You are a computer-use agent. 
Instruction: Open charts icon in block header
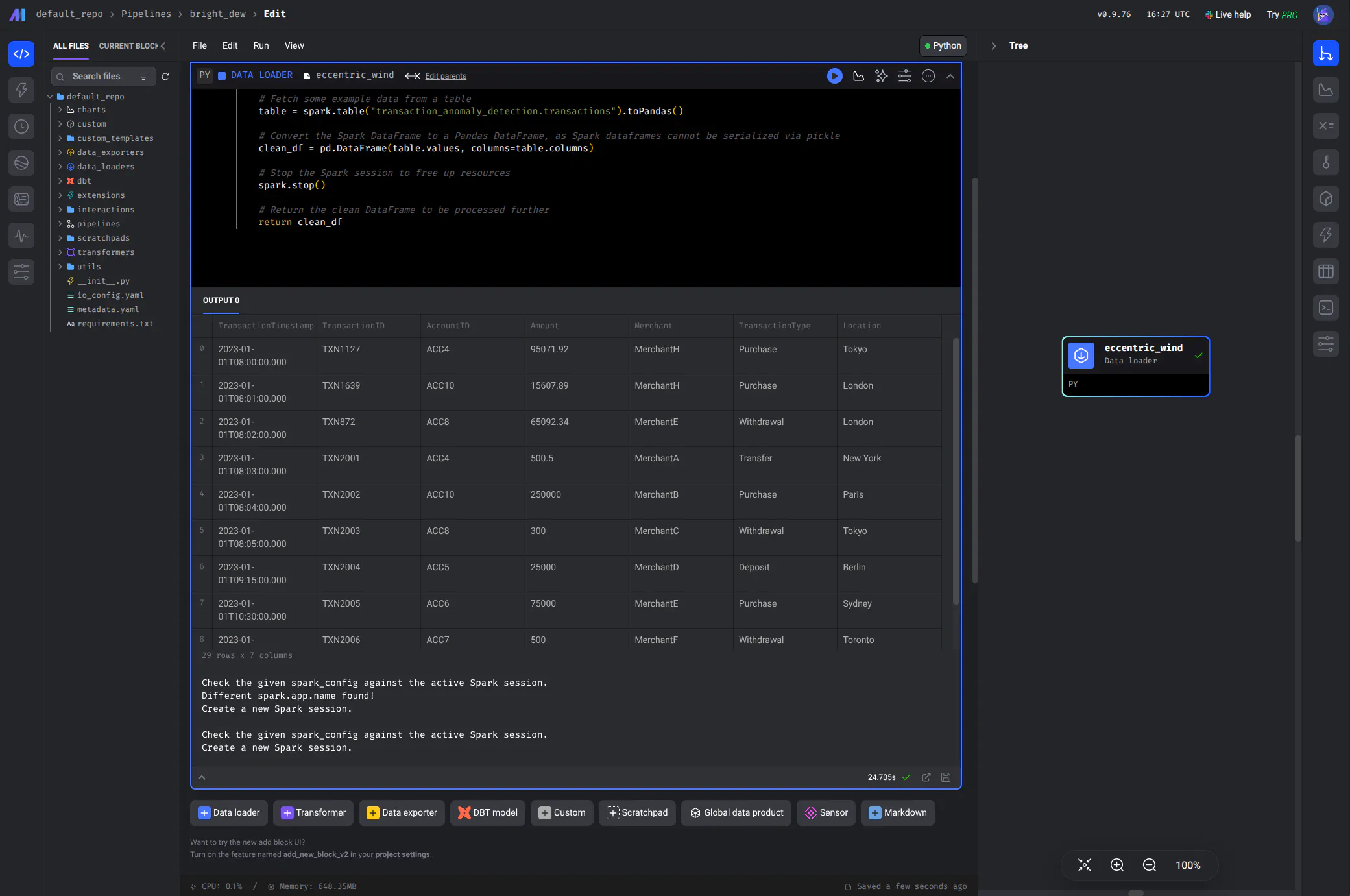[858, 76]
